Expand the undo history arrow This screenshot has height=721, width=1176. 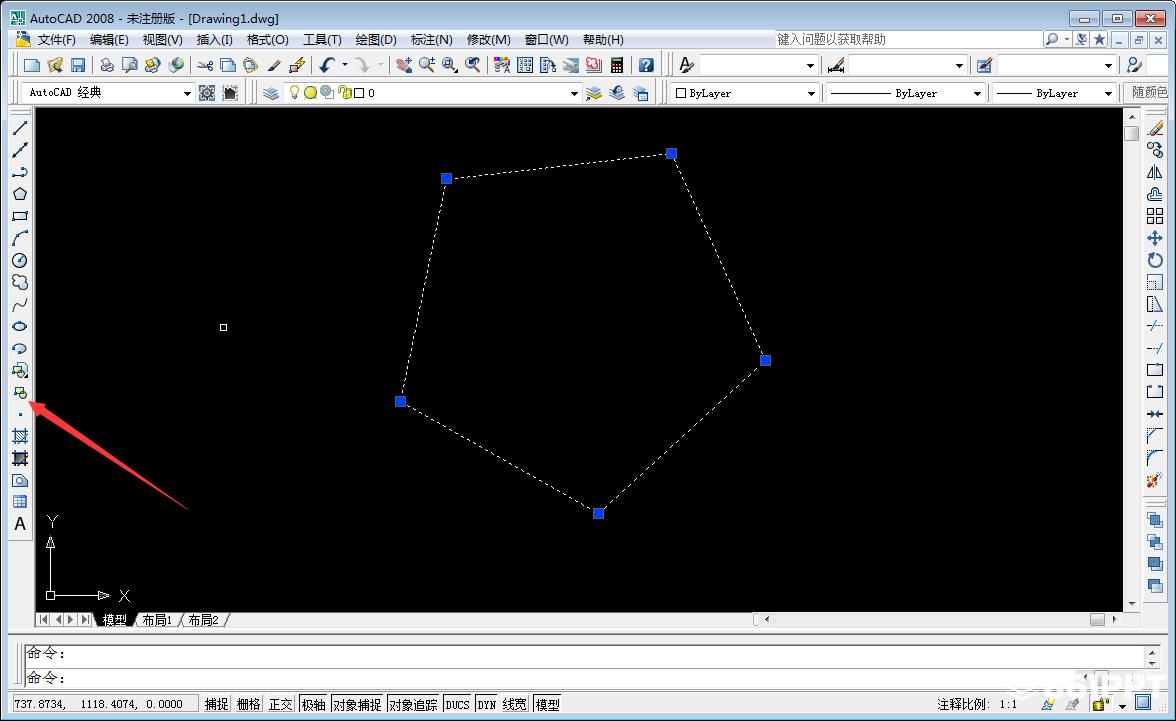pyautogui.click(x=345, y=65)
